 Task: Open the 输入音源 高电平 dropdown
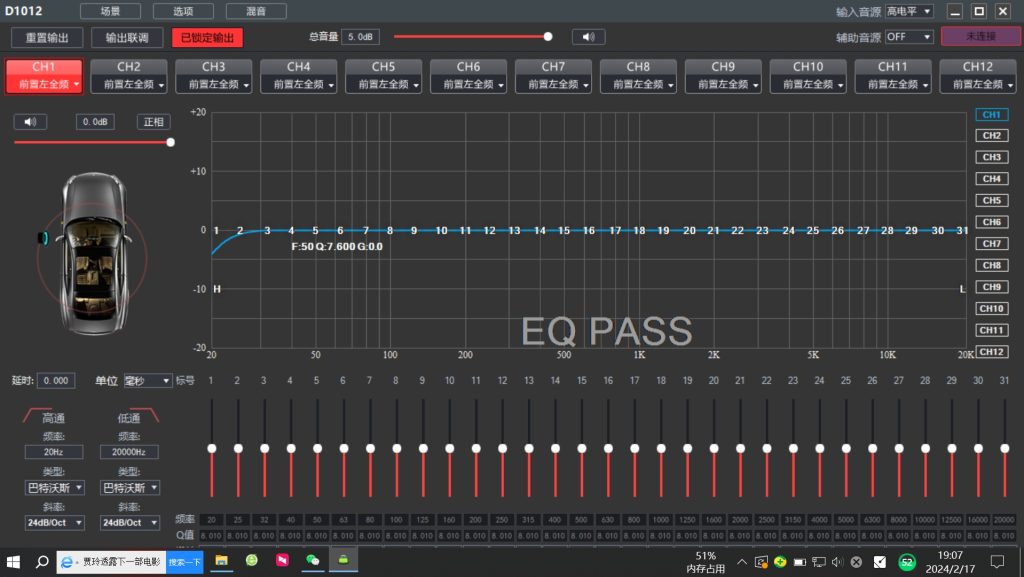pos(908,11)
